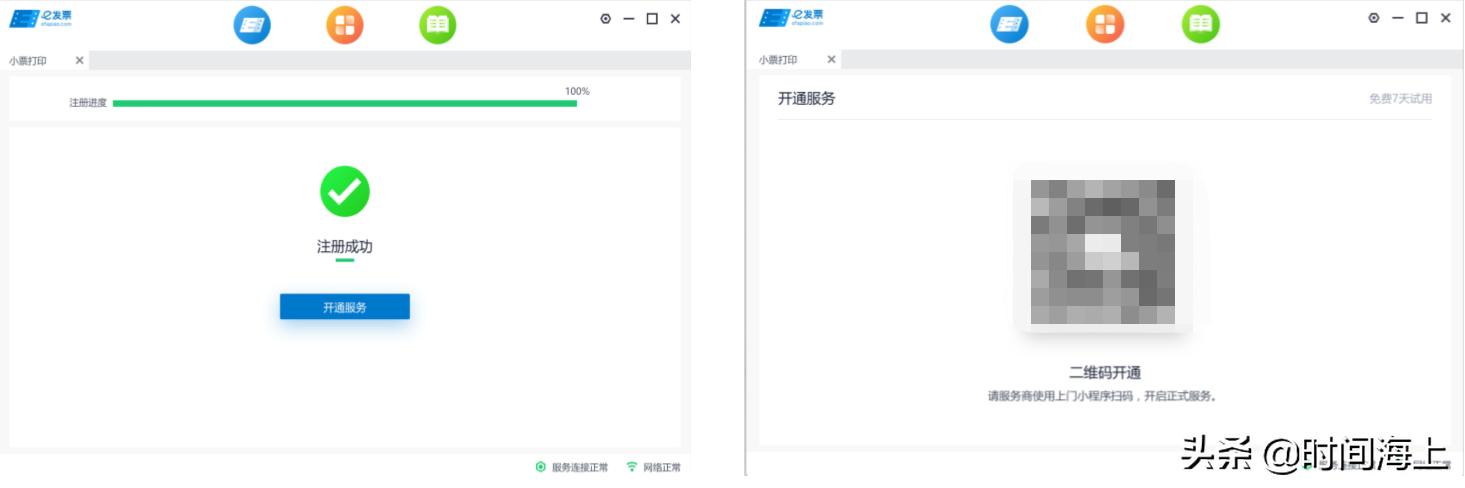1465x488 pixels.
Task: Close the 小票打印 tab in right window
Action: (831, 59)
